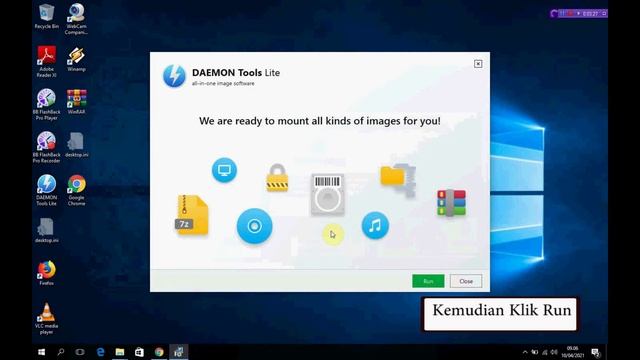The width and height of the screenshot is (640, 360).
Task: Click the hard disk barcode icon
Action: 327,194
